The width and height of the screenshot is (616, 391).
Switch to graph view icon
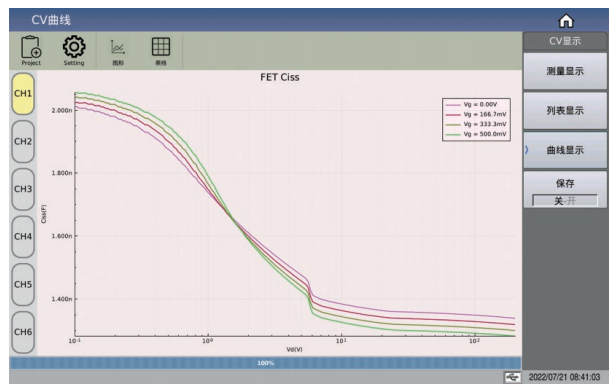click(118, 51)
